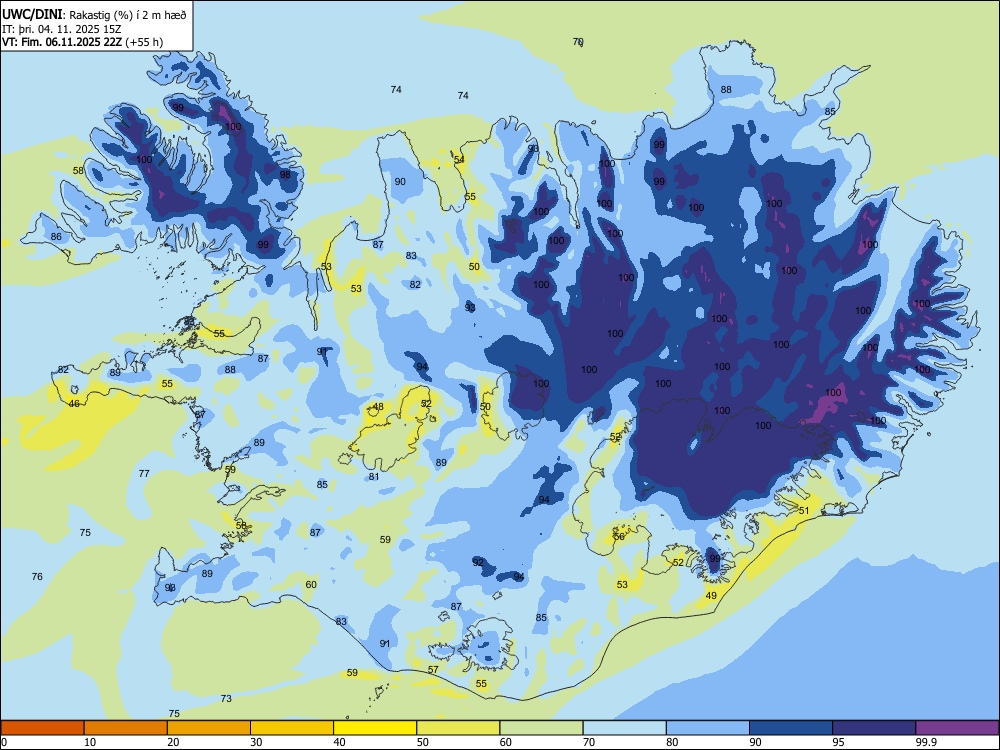Select the 10–20 orange legend swatch
This screenshot has height=750, width=1000.
coord(126,728)
